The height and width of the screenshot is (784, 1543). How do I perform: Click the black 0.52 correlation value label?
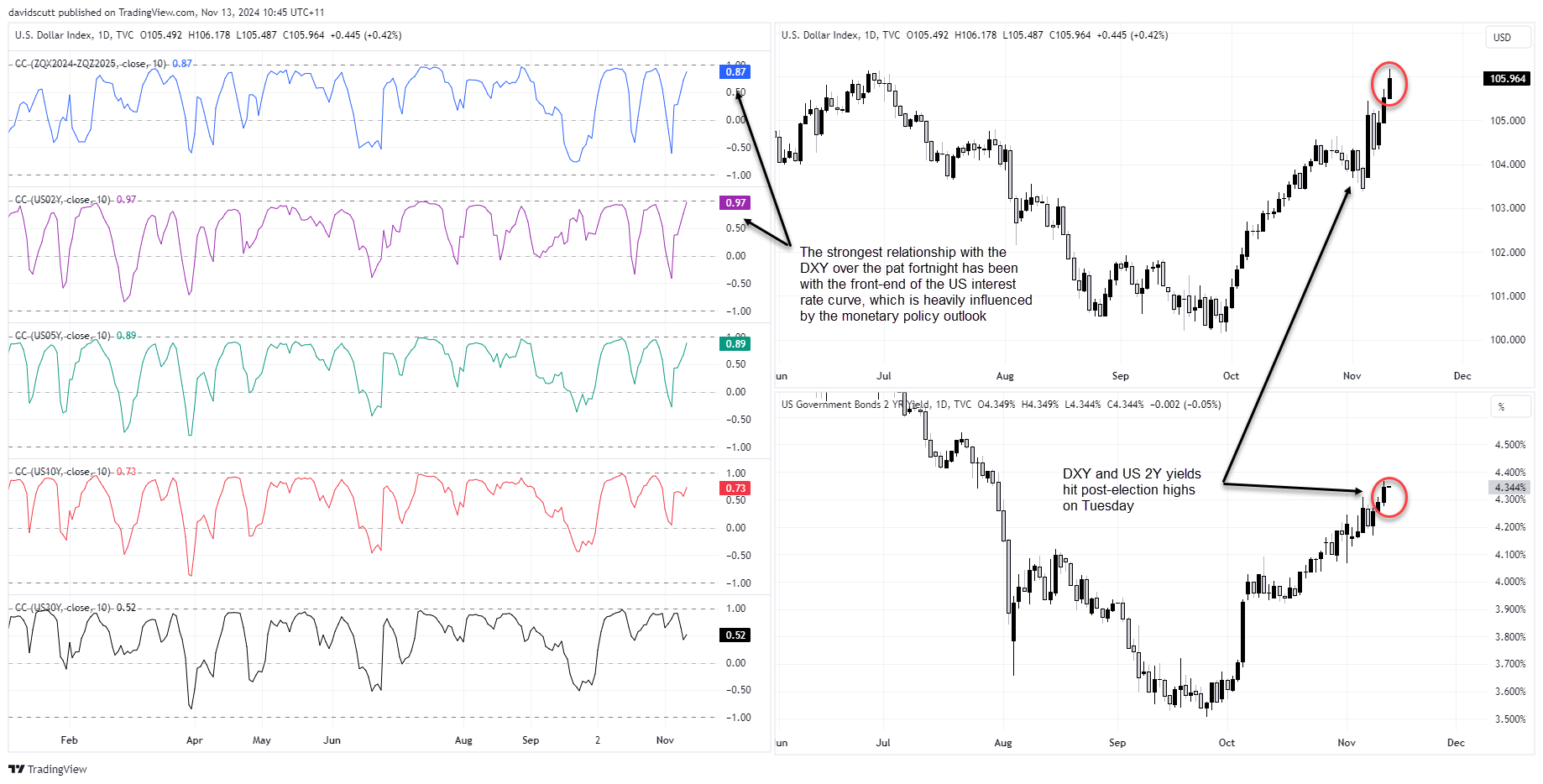[735, 635]
